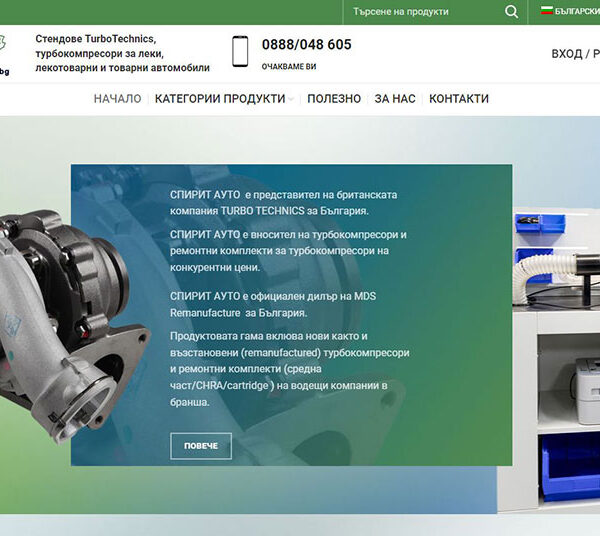Click the ВХОД login link
Viewport: 600px width, 560px height.
click(x=566, y=54)
